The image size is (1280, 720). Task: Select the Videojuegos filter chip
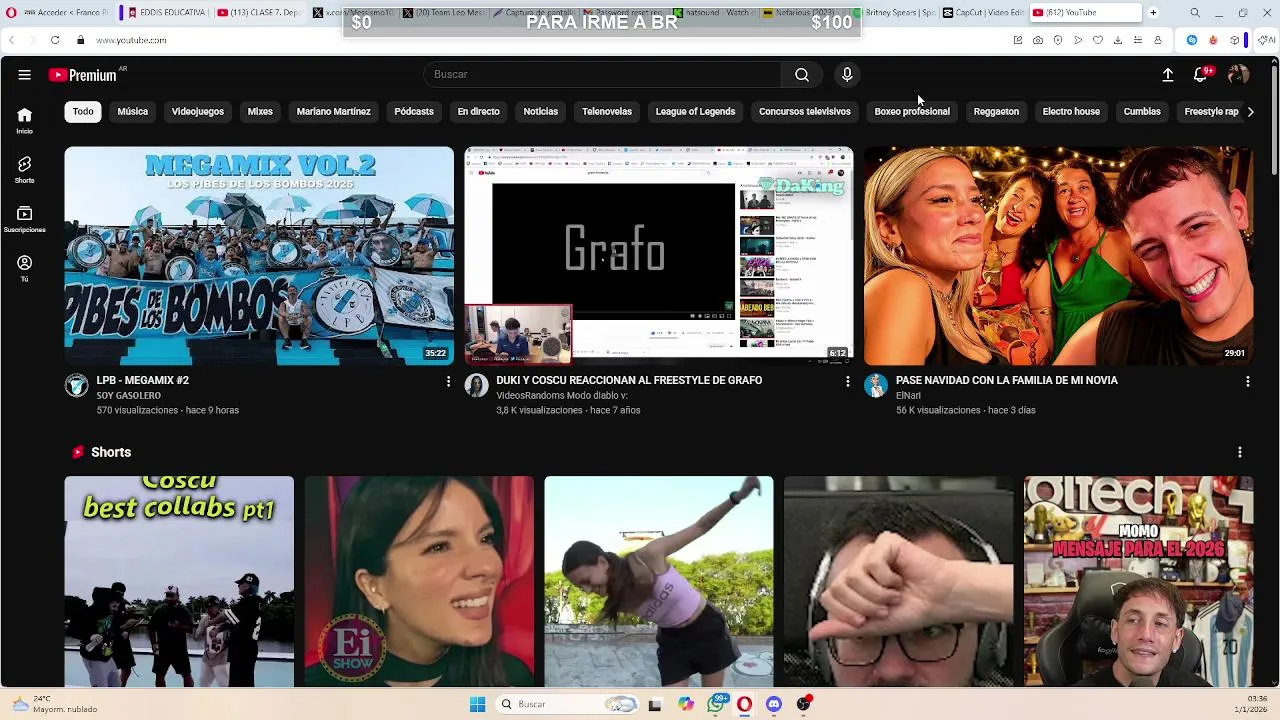198,112
